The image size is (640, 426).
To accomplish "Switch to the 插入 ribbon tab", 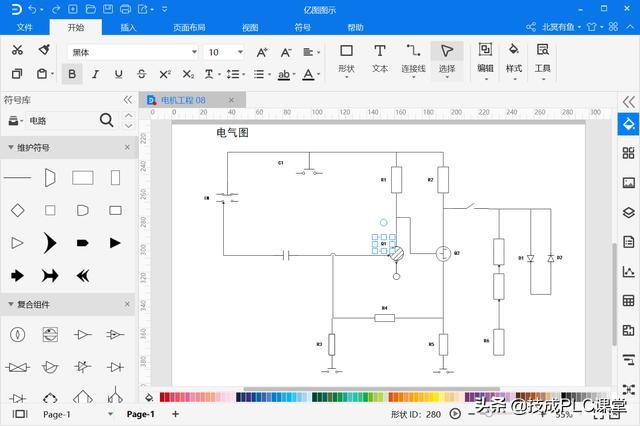I will pyautogui.click(x=128, y=28).
